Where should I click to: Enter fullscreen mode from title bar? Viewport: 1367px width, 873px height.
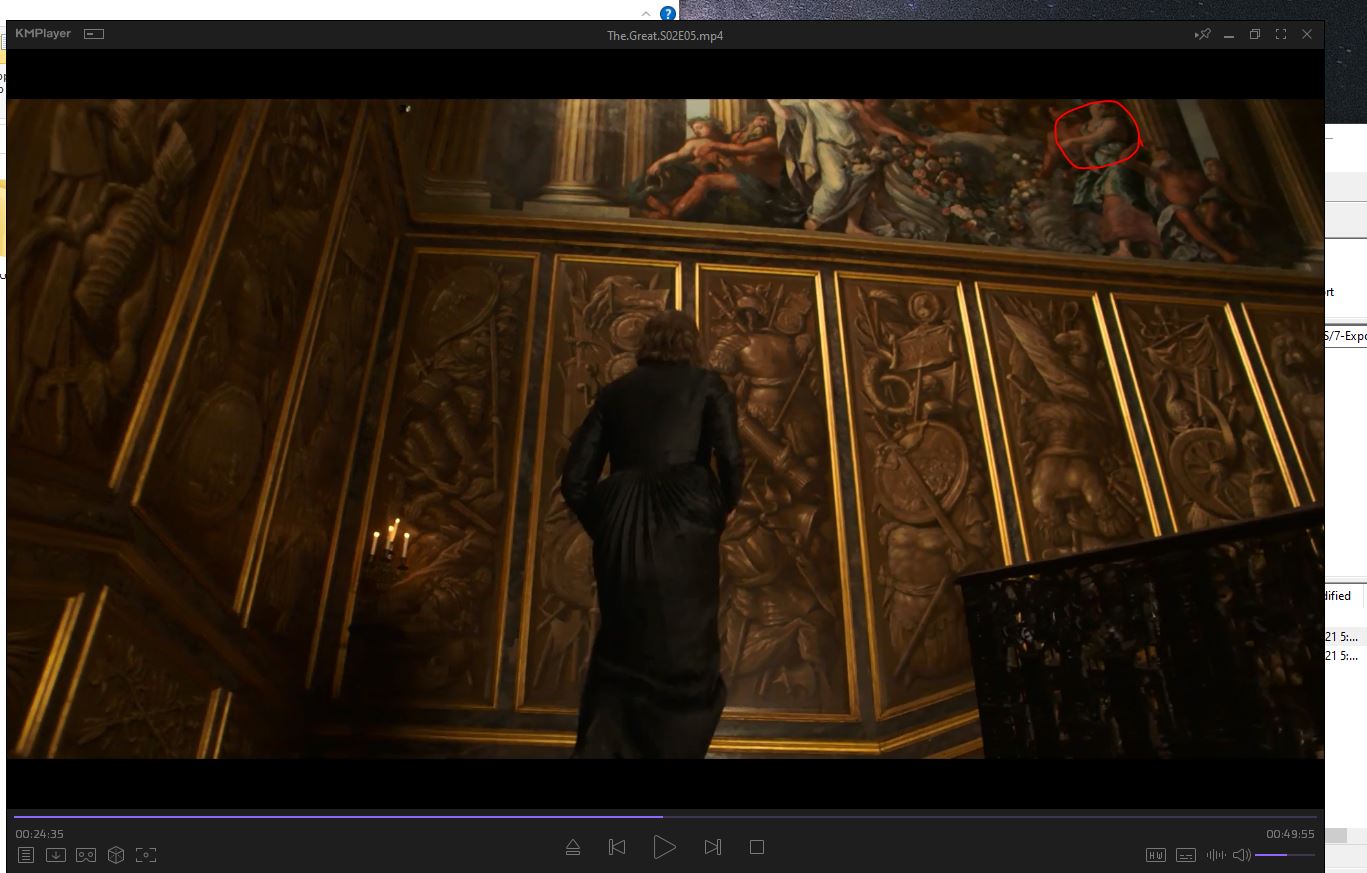[1281, 34]
